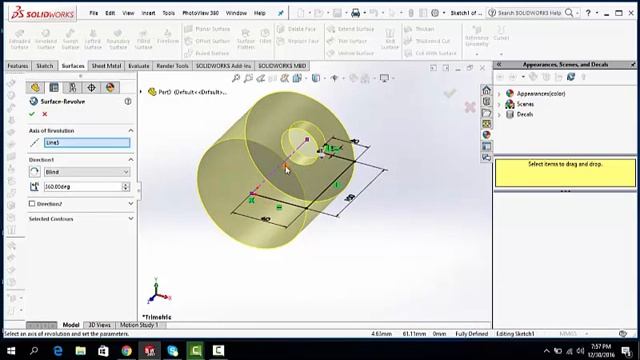640x360 pixels.
Task: Open Custom Properties task pane tab
Action: (486, 146)
